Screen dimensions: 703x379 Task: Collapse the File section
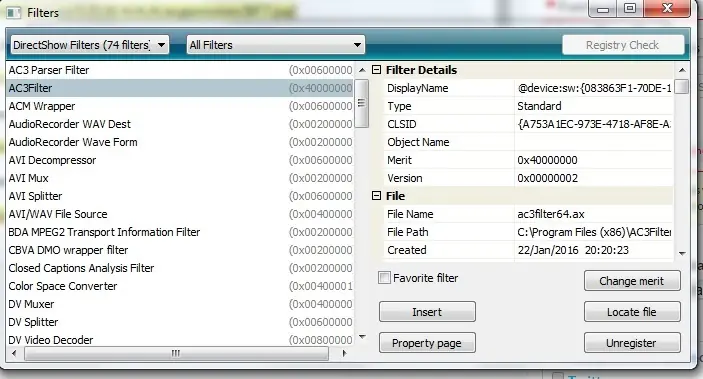click(377, 196)
